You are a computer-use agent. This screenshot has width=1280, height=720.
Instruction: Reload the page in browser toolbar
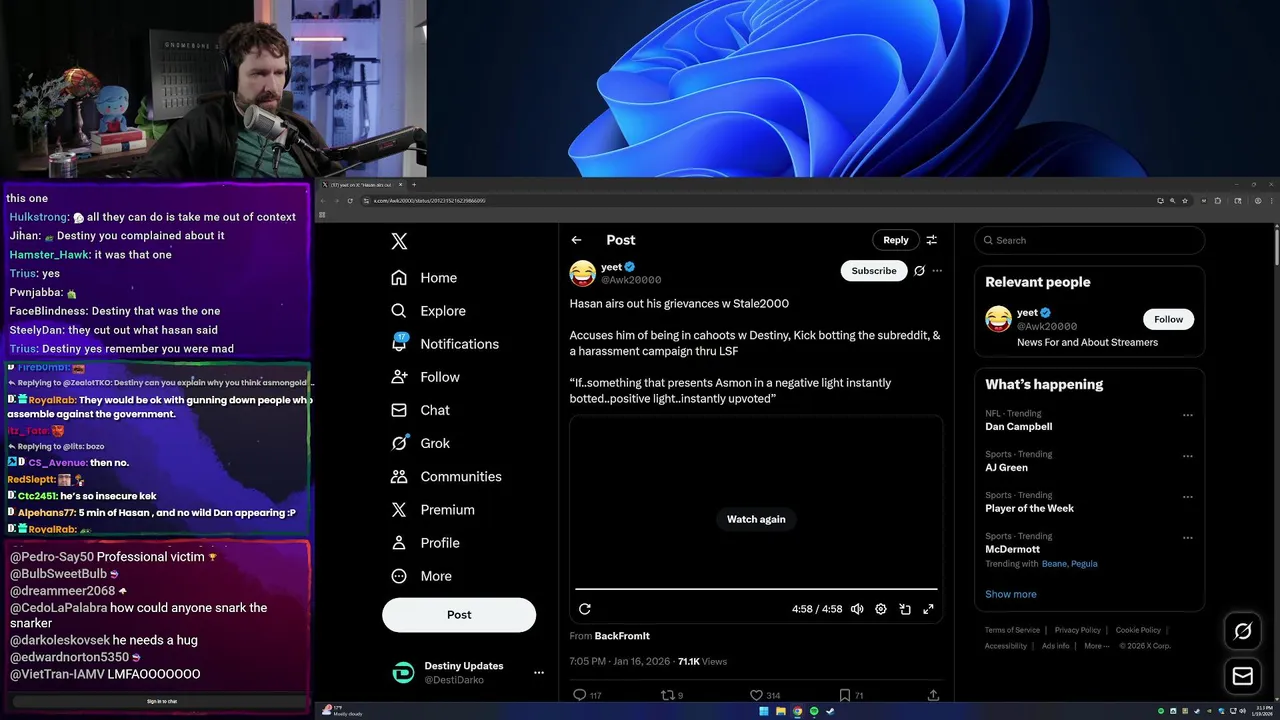click(x=350, y=201)
